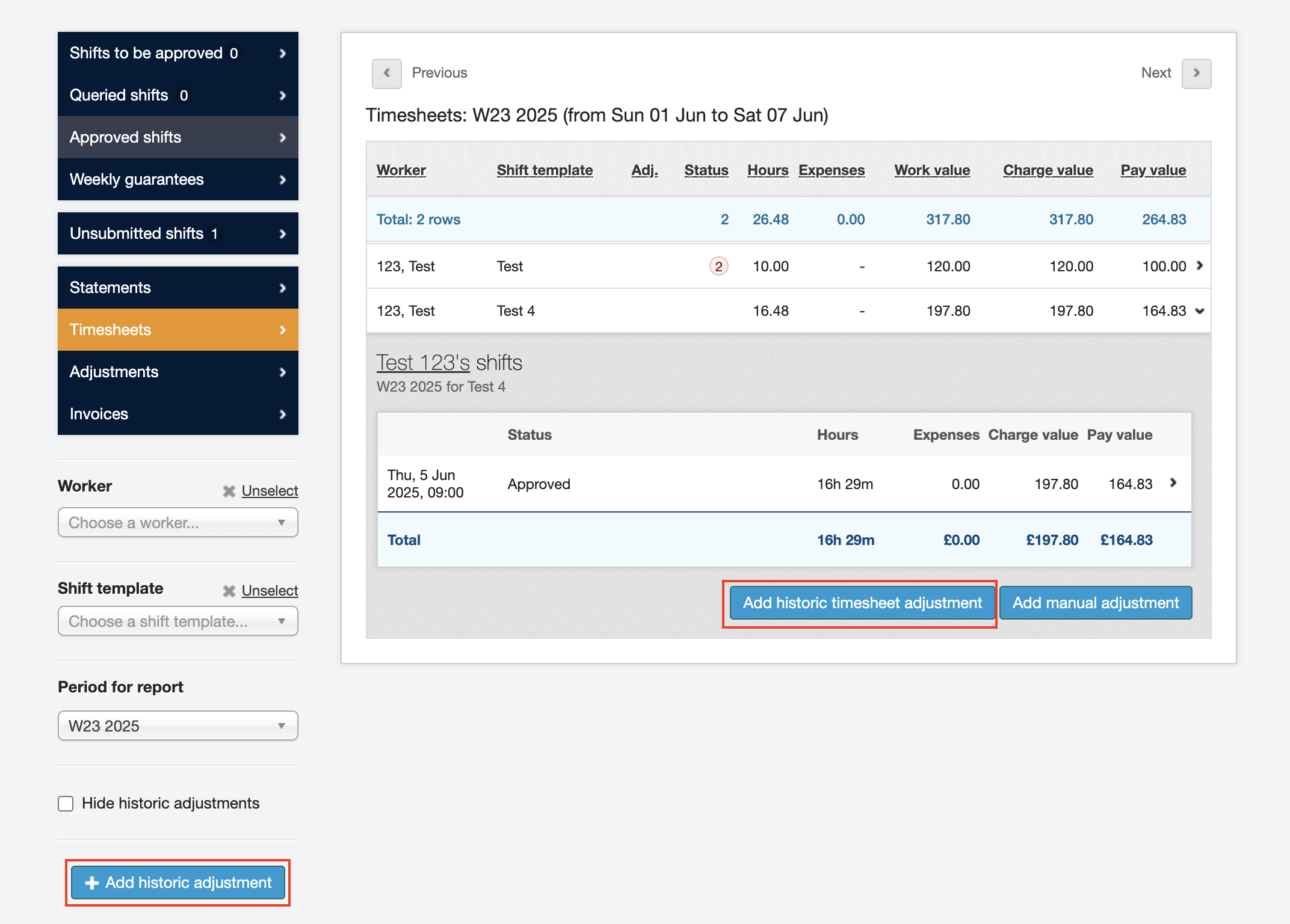Open the Period for report W23 2025 dropdown

tap(178, 725)
